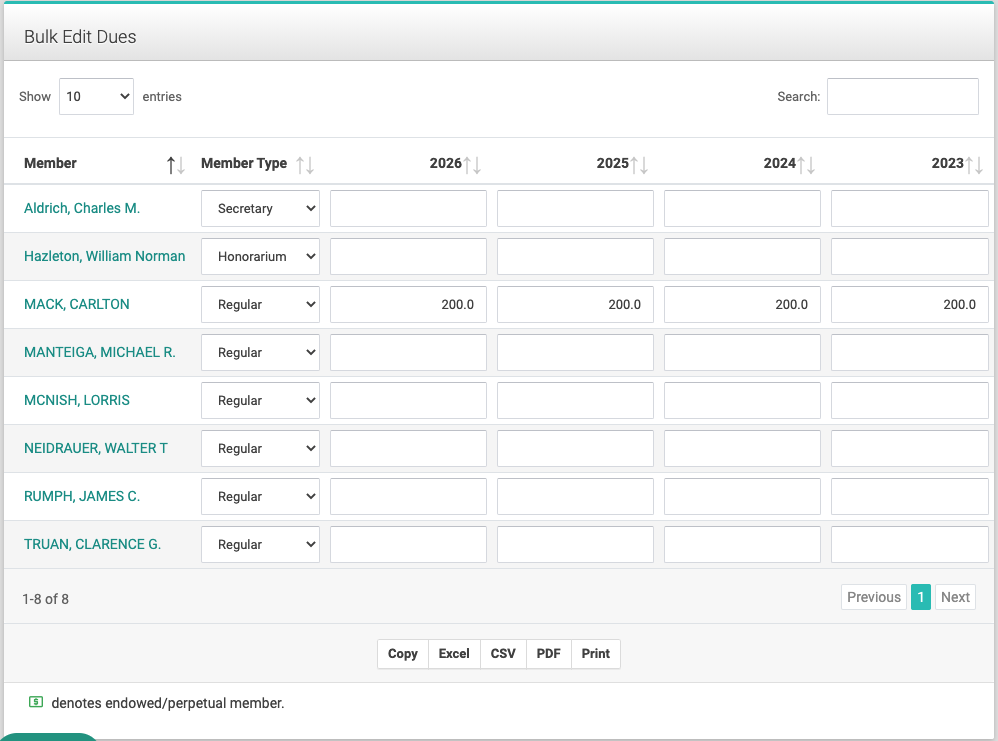This screenshot has height=741, width=998.
Task: Sort by 2026 dues column arrows
Action: pos(472,165)
